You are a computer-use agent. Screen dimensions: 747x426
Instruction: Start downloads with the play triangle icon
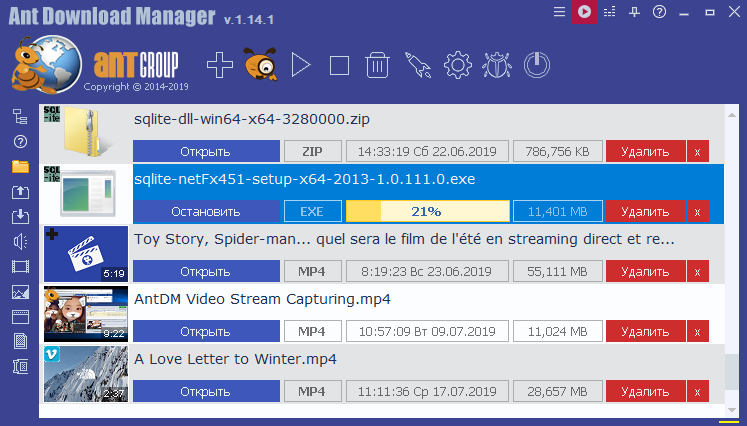(x=300, y=66)
